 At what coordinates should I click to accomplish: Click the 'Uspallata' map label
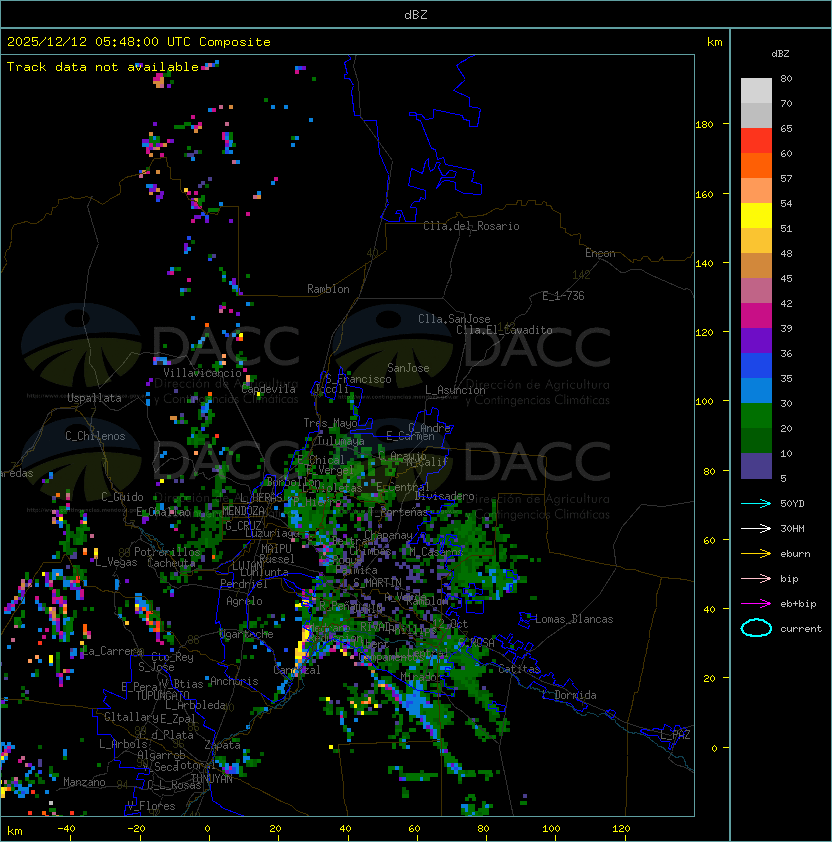point(94,398)
